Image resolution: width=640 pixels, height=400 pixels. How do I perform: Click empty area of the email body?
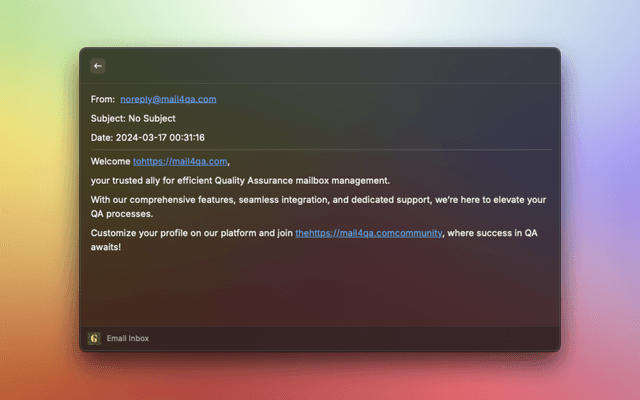pyautogui.click(x=320, y=290)
